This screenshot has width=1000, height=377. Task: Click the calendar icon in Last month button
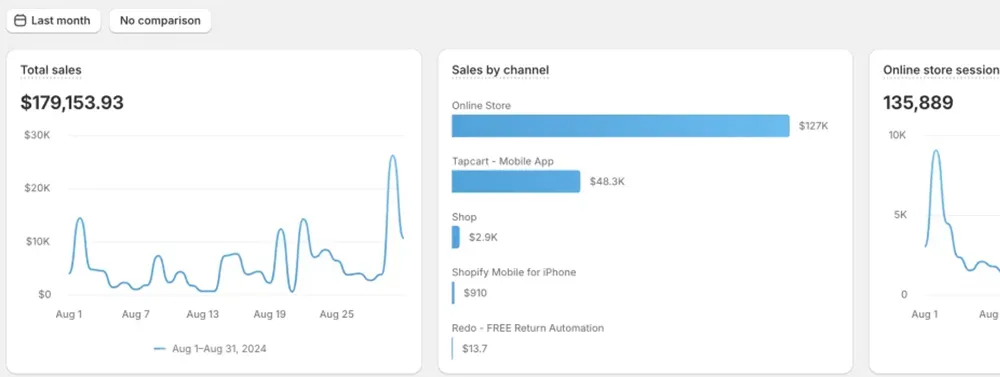click(20, 20)
